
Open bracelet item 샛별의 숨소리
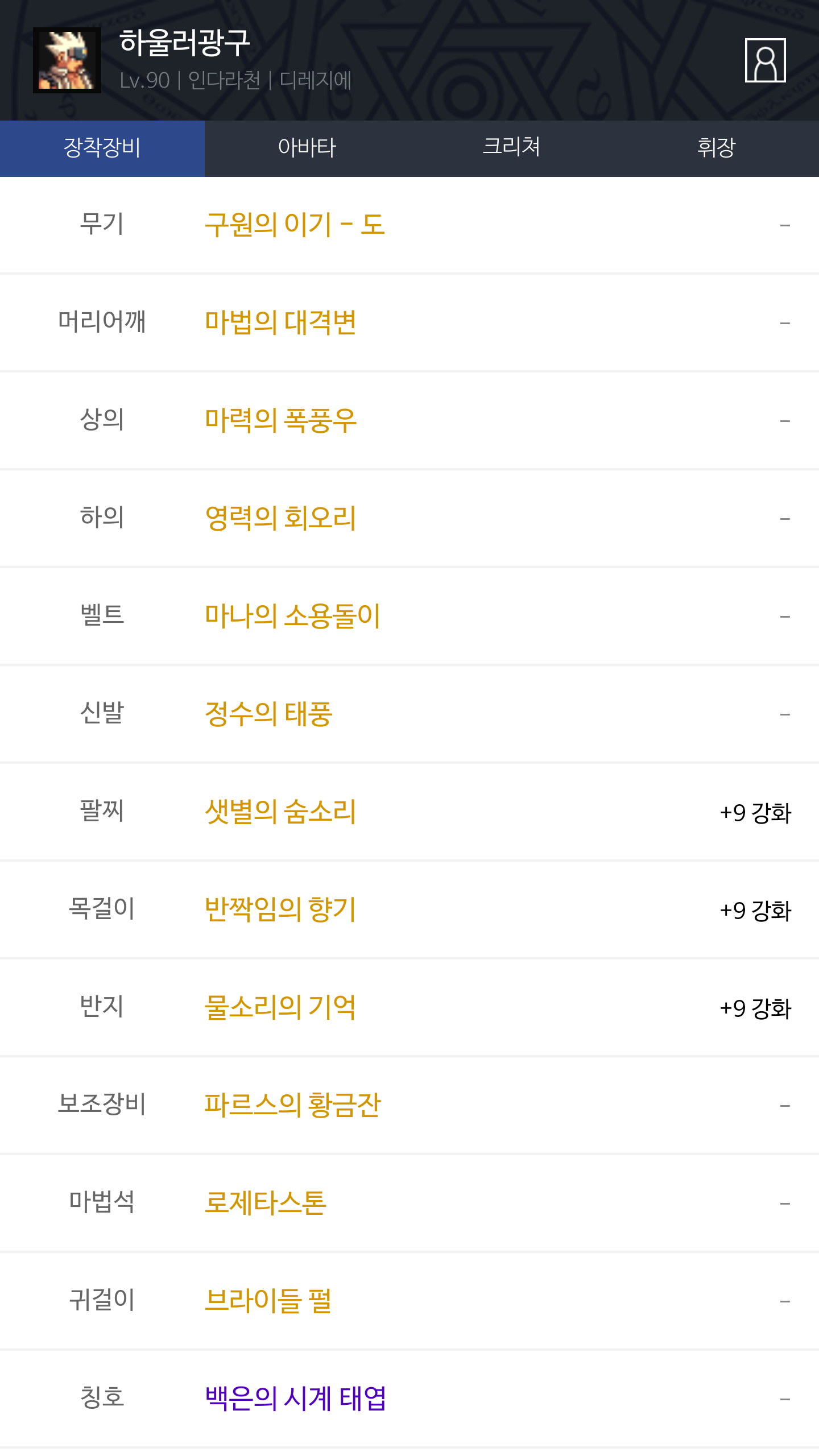click(280, 812)
